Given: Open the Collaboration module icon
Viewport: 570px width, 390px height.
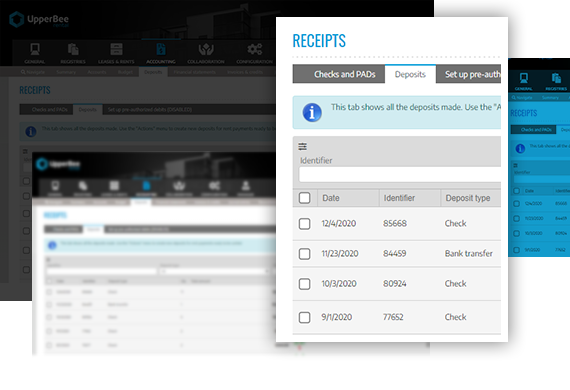Looking at the screenshot, I should (x=206, y=53).
